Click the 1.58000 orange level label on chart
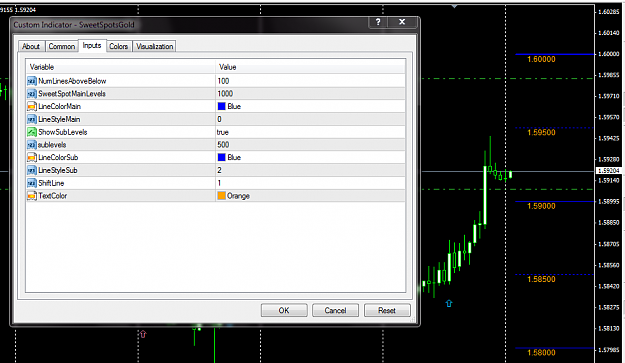The image size is (625, 363). pos(541,353)
